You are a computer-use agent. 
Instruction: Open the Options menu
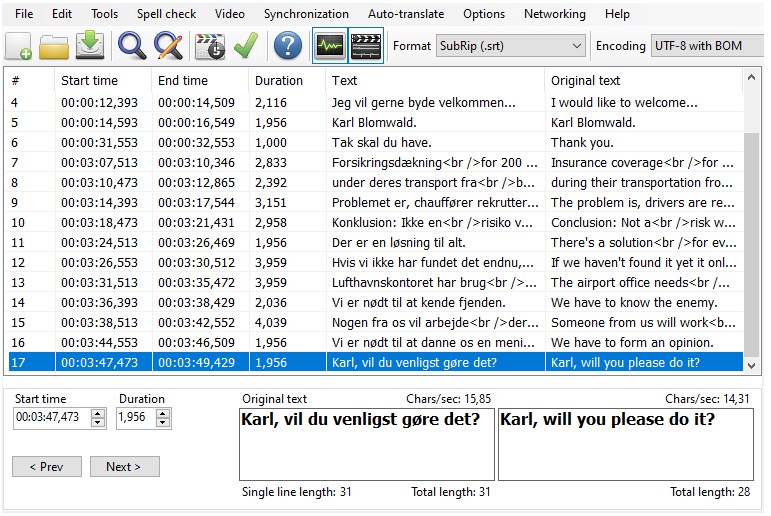coord(484,14)
